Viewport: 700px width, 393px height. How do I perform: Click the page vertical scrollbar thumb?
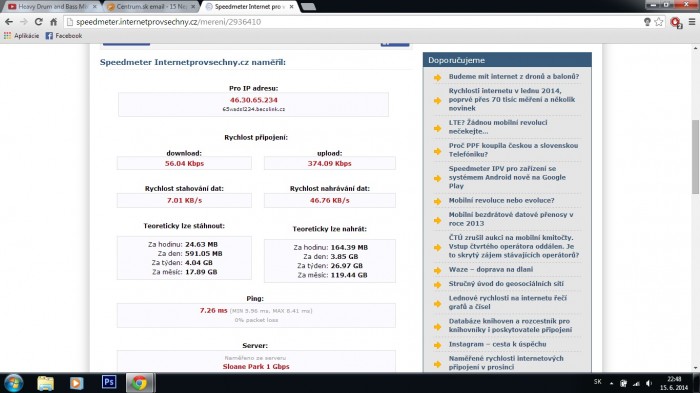[x=696, y=156]
